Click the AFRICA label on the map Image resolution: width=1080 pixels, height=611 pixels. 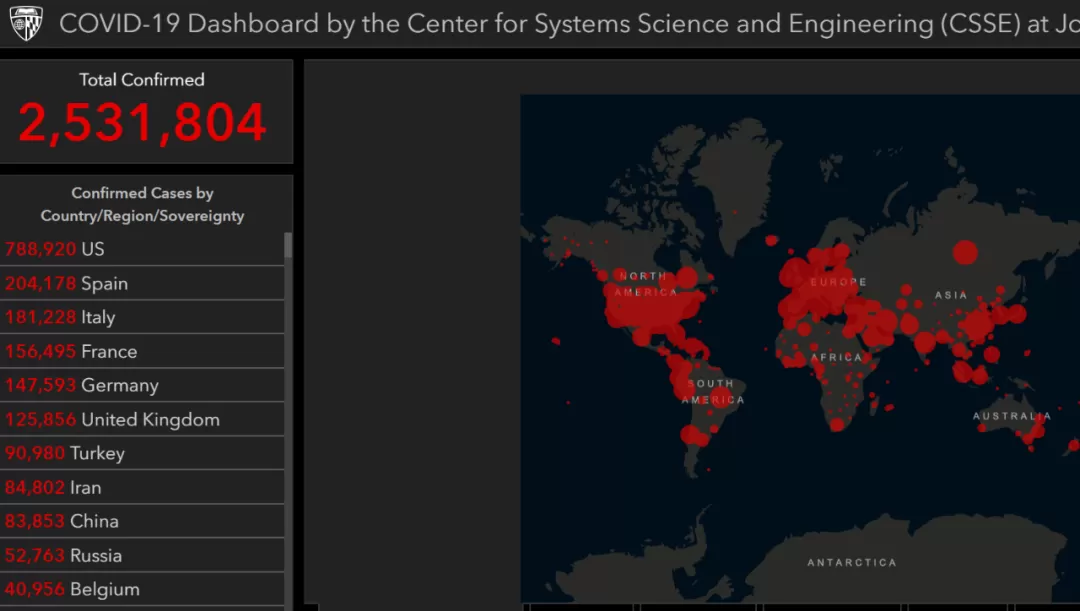(836, 357)
